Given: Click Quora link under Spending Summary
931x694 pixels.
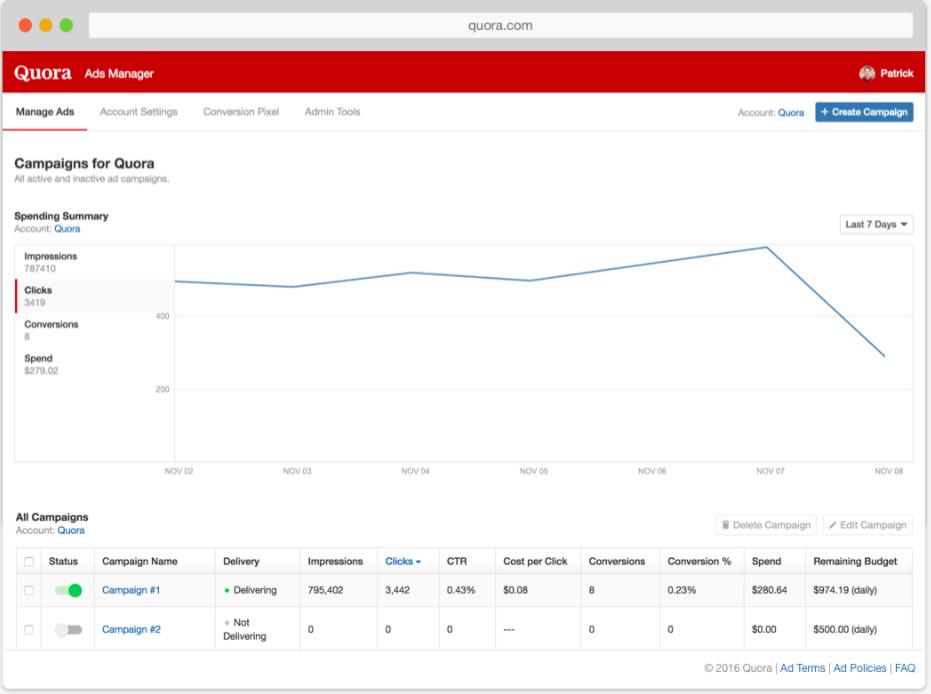Looking at the screenshot, I should [x=67, y=229].
